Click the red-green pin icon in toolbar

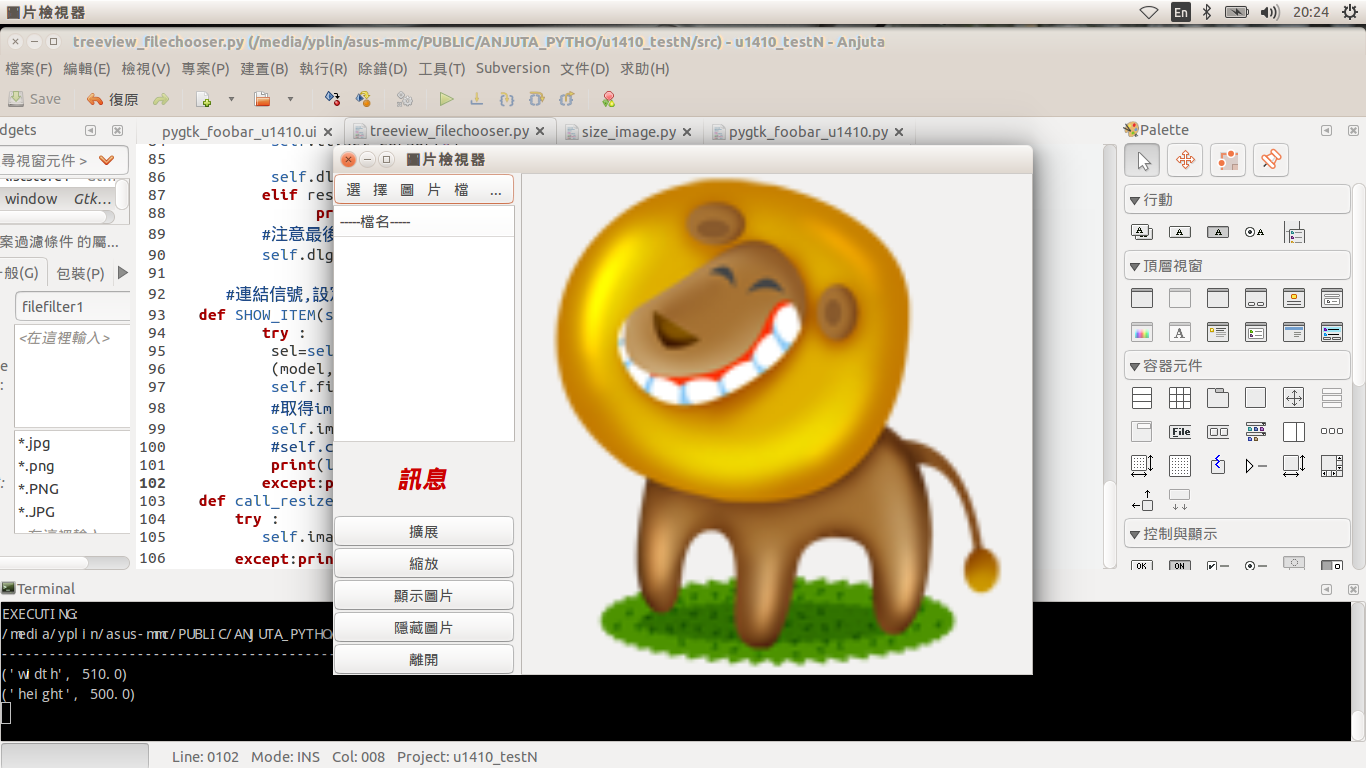[608, 99]
